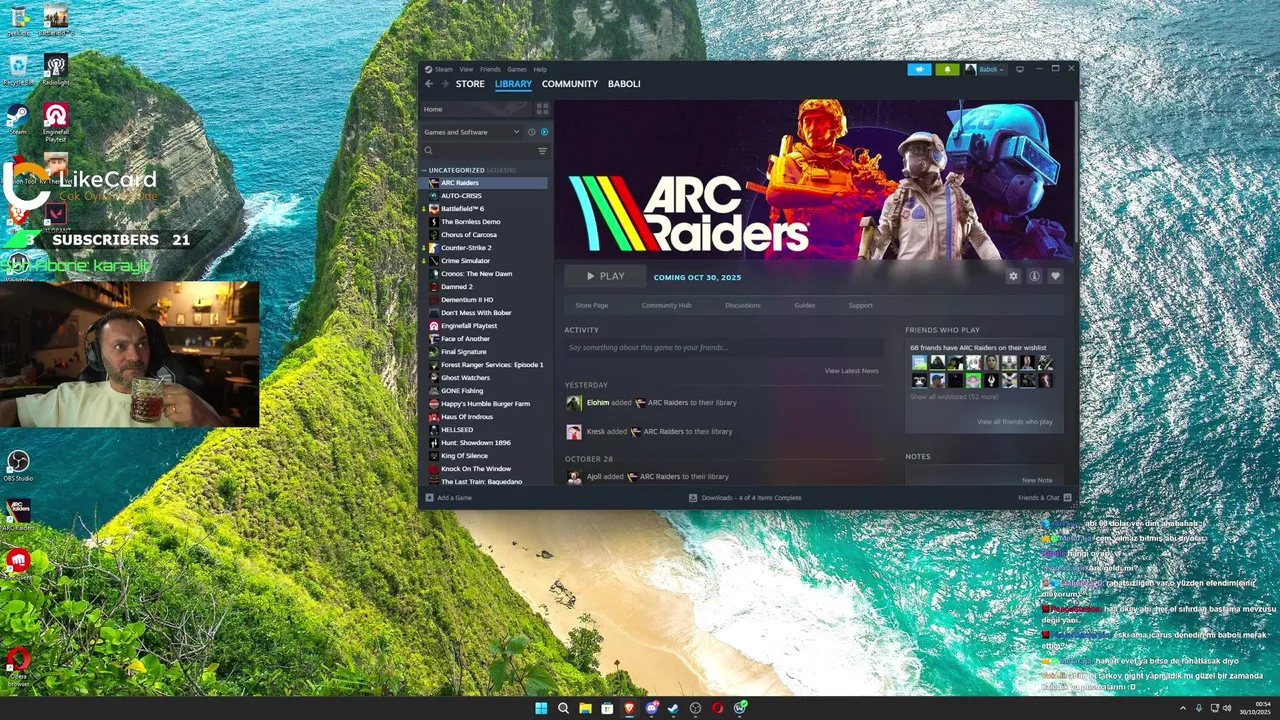Image resolution: width=1280 pixels, height=720 pixels.
Task: Show ARC Raiders game info icon
Action: (1034, 276)
